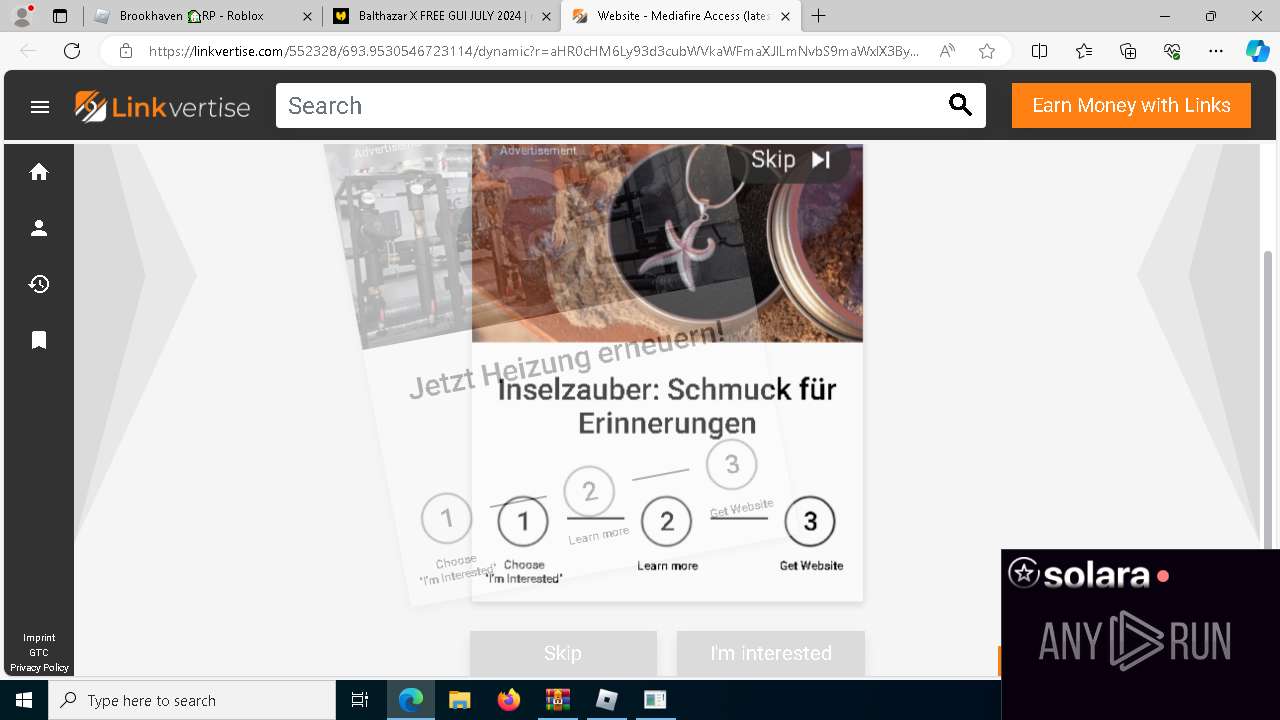Click step 1 Choose I'm Interested circle
Screen dimensions: 1280x720
(x=523, y=522)
